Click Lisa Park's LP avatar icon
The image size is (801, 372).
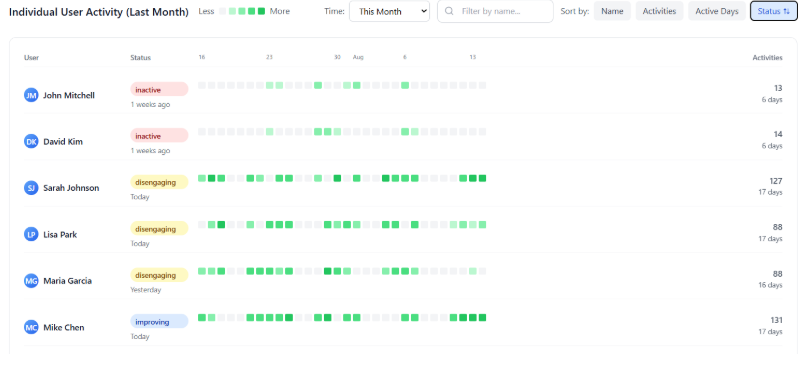[31, 235]
